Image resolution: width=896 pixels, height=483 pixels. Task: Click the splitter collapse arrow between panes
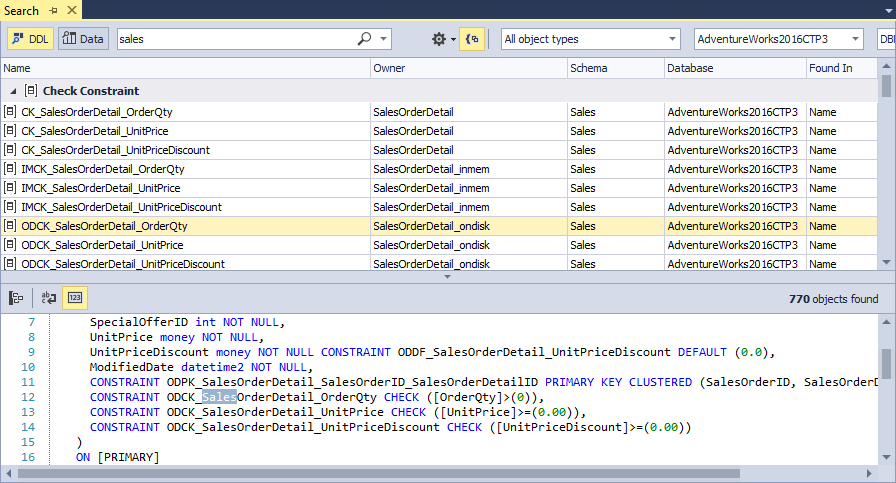(447, 276)
